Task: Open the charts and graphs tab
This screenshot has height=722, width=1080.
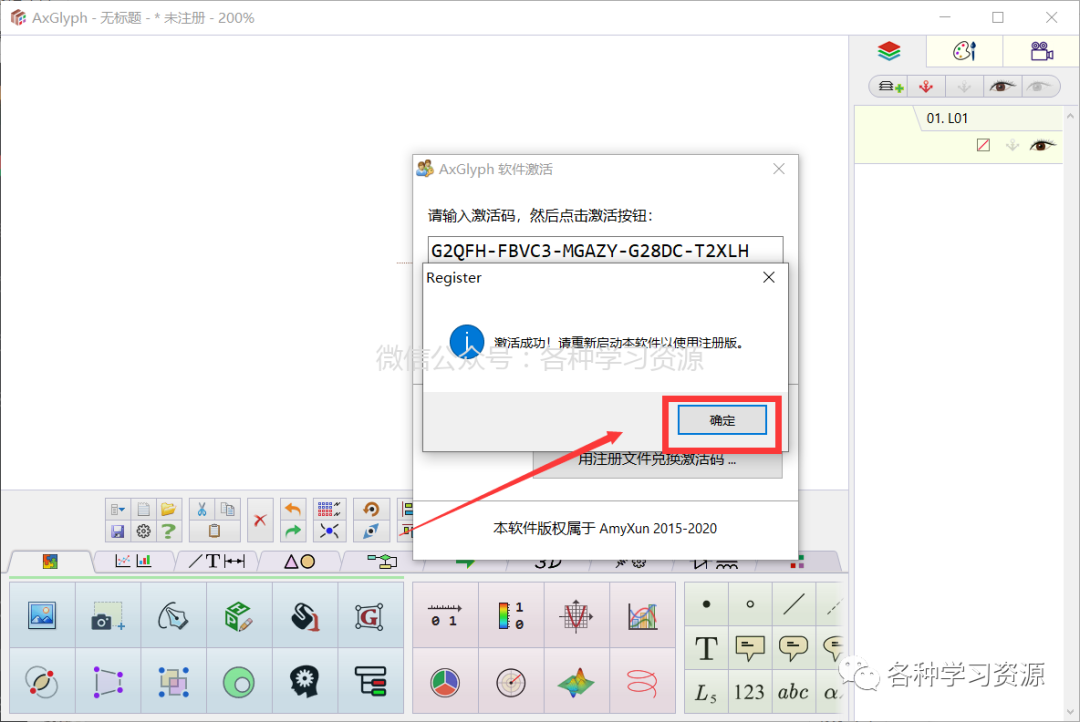Action: [x=133, y=561]
